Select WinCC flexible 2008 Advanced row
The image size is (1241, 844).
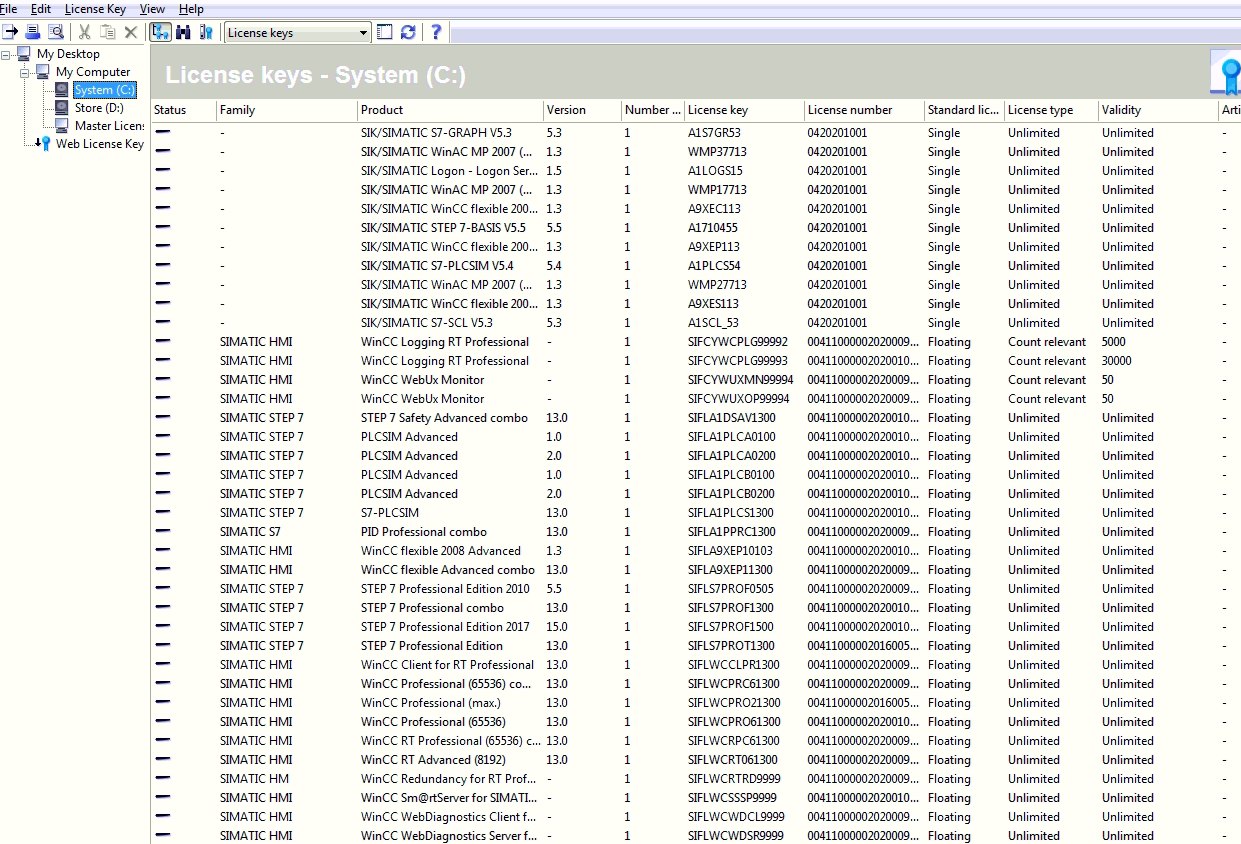[695, 550]
